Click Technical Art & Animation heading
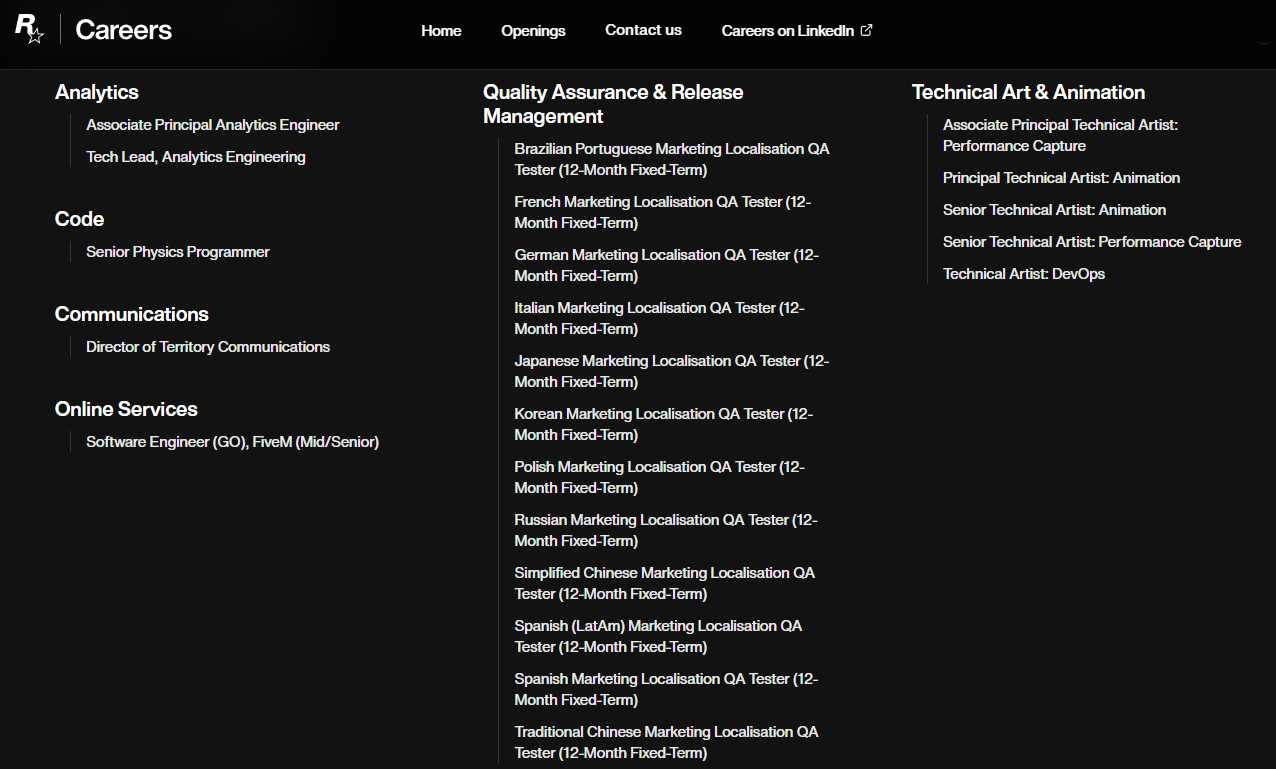This screenshot has width=1276, height=769. pyautogui.click(x=1028, y=92)
